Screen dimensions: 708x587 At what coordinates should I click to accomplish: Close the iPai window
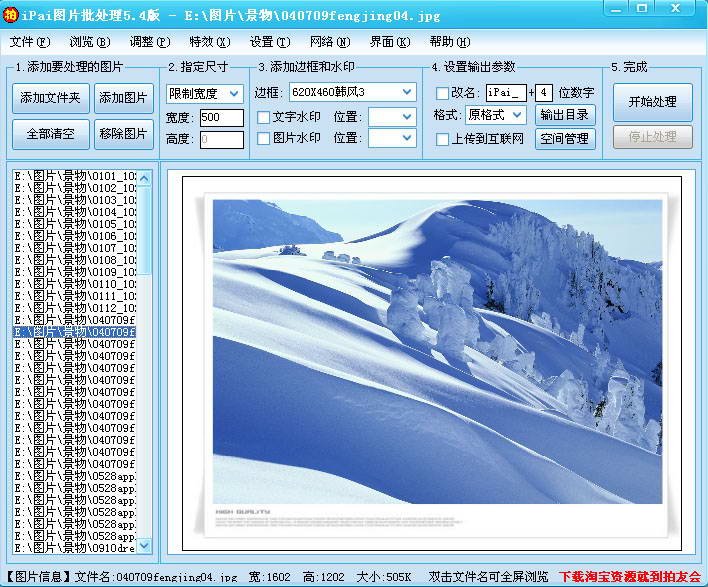675,8
